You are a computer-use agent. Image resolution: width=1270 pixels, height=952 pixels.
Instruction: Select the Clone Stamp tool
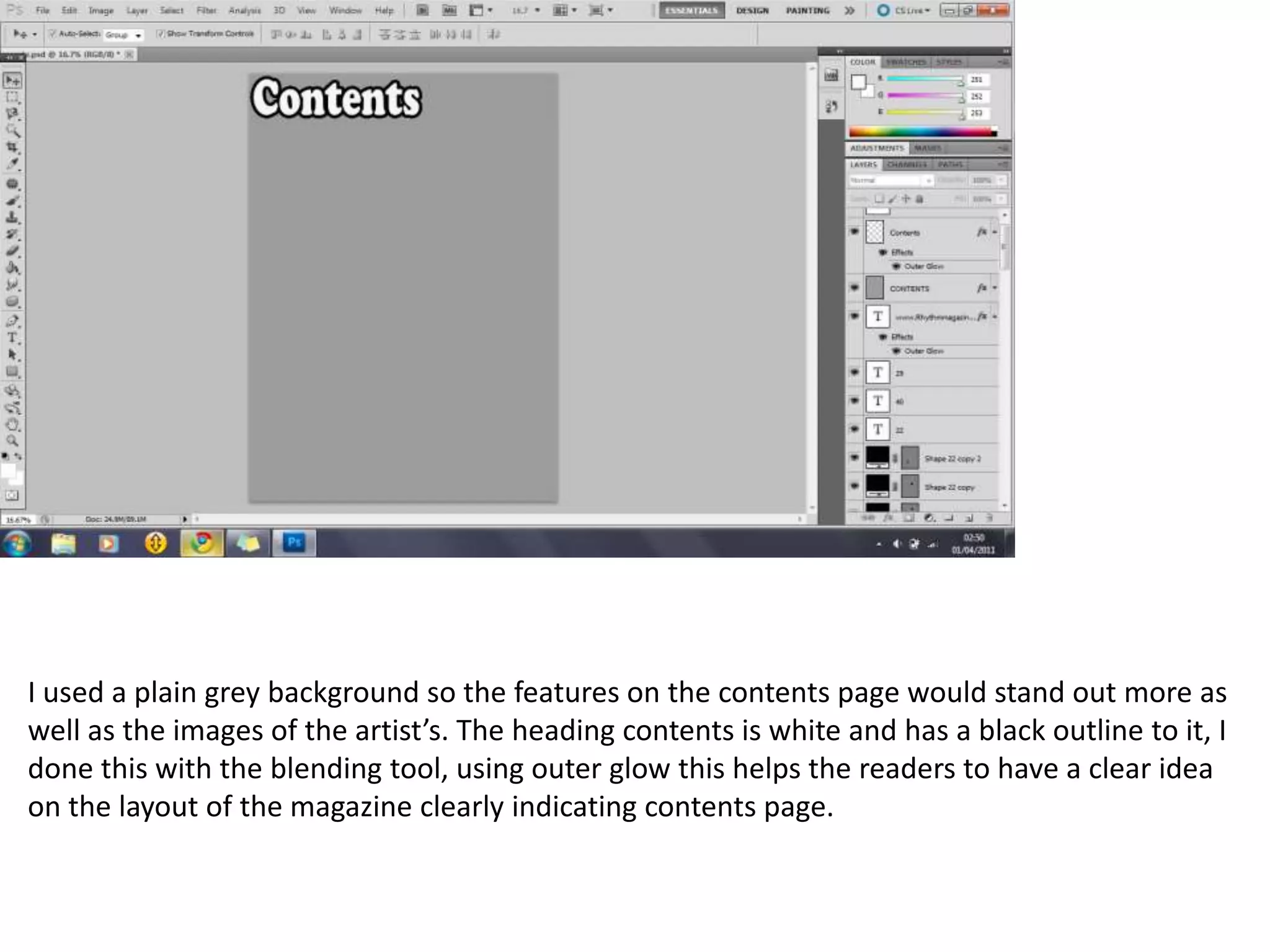pyautogui.click(x=12, y=218)
